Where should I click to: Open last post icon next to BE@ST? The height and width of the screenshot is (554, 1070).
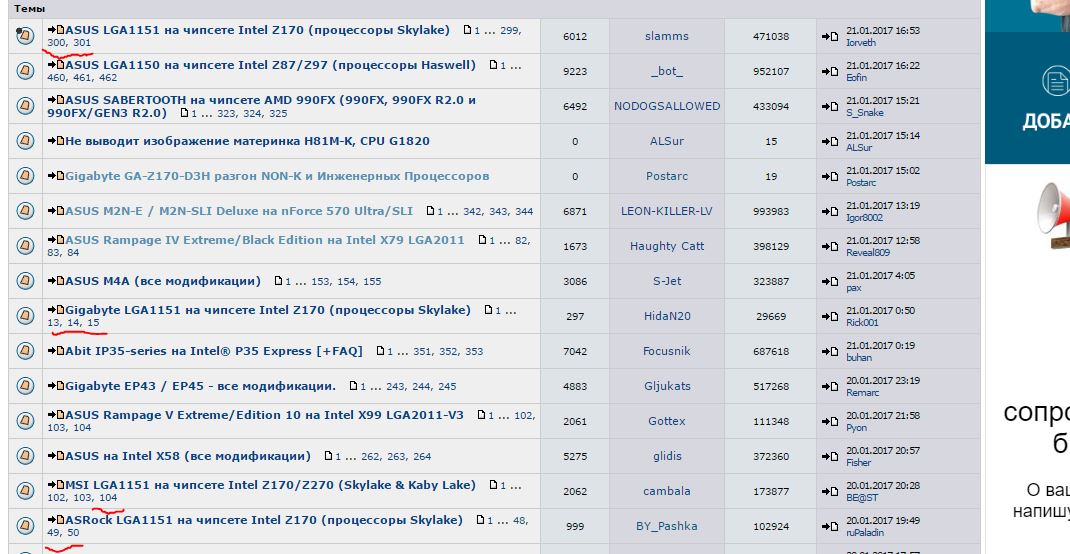(x=830, y=491)
